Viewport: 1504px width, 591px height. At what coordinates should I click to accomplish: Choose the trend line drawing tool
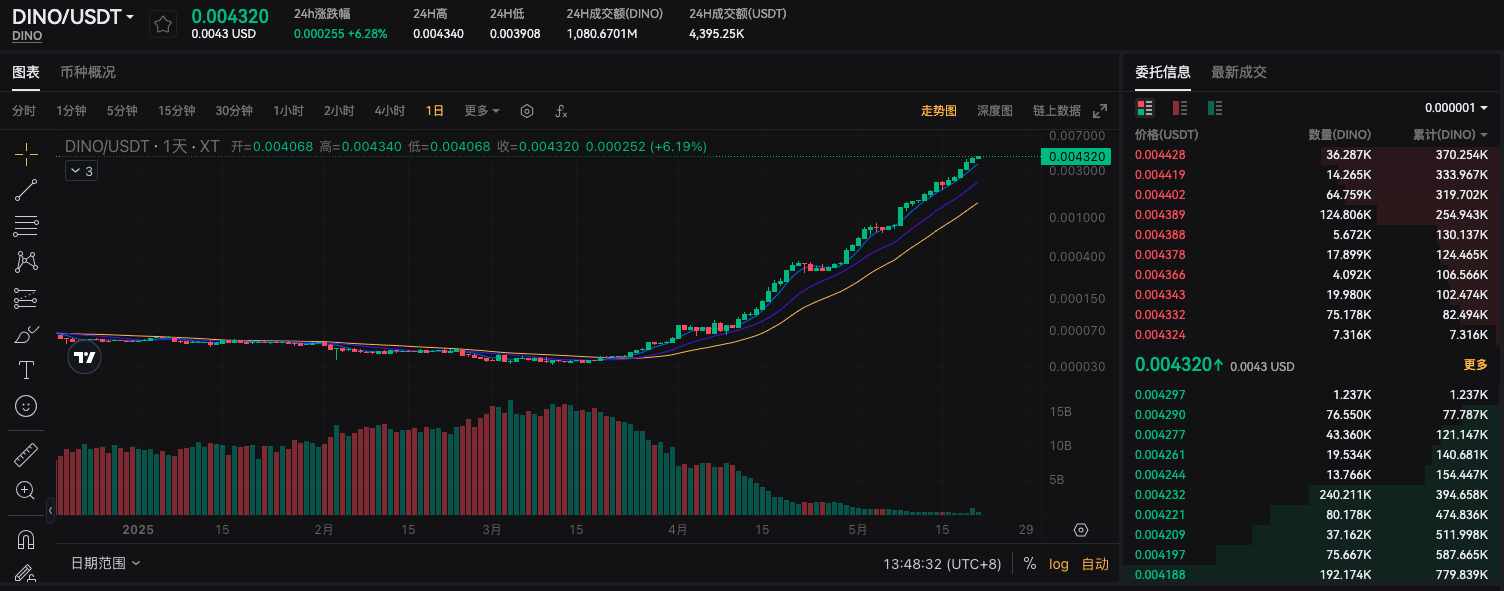tap(27, 190)
